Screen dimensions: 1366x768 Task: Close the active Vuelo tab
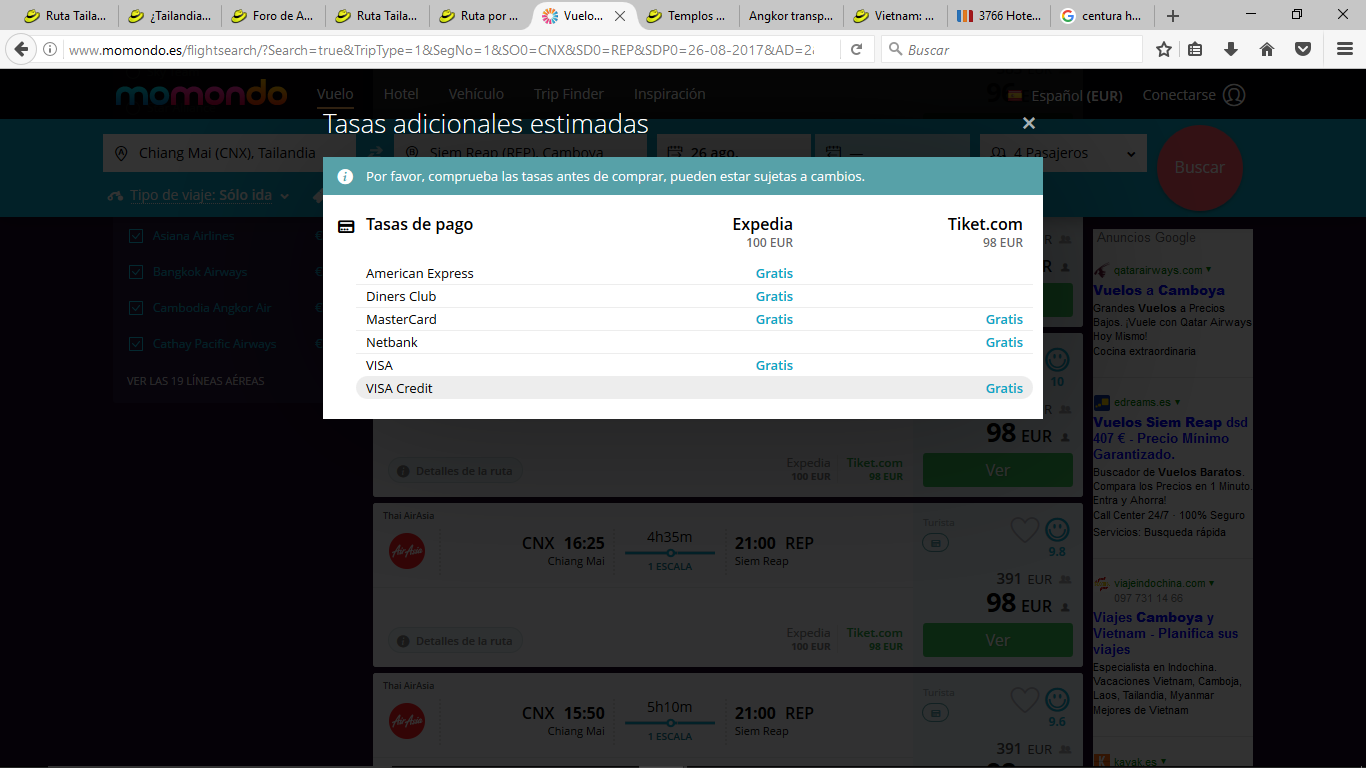[620, 16]
